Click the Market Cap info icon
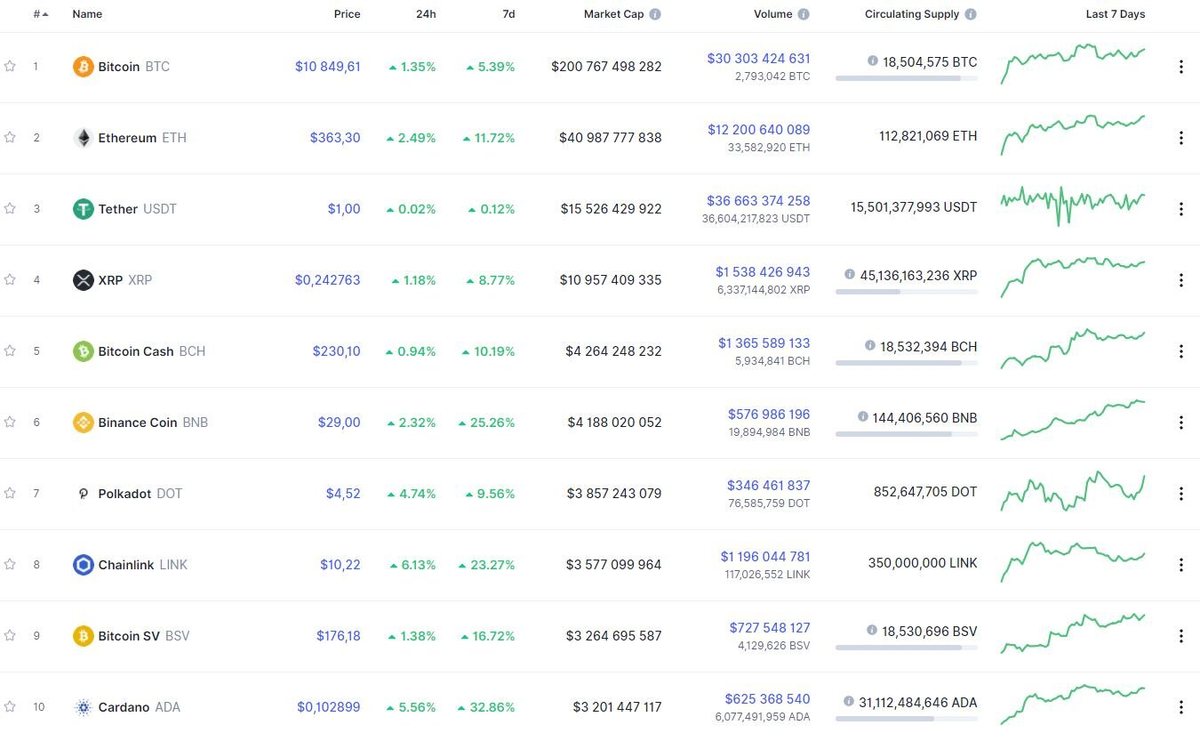The width and height of the screenshot is (1200, 733). [x=655, y=15]
